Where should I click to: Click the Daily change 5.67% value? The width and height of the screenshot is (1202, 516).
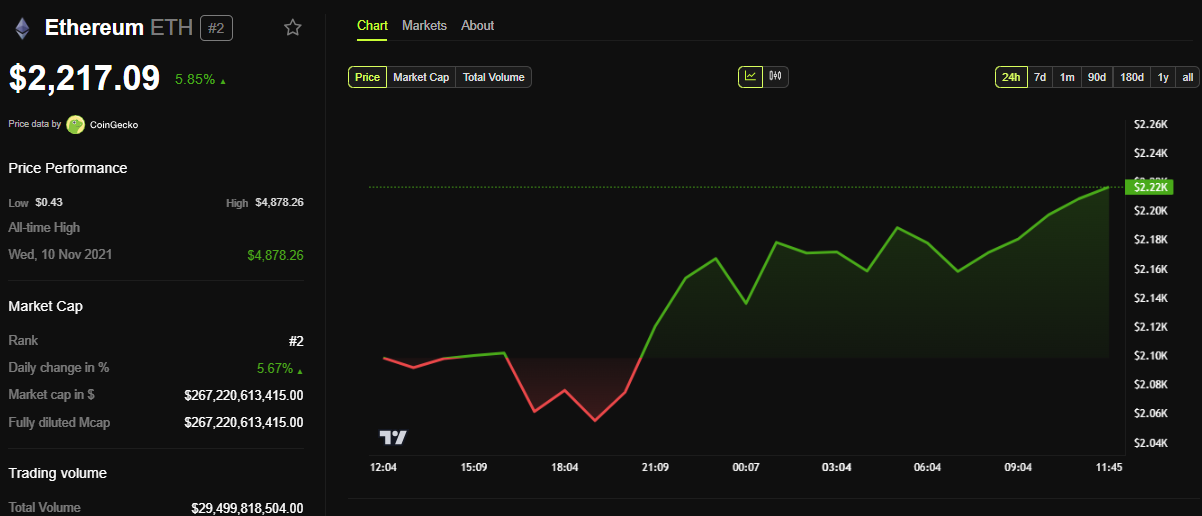280,368
